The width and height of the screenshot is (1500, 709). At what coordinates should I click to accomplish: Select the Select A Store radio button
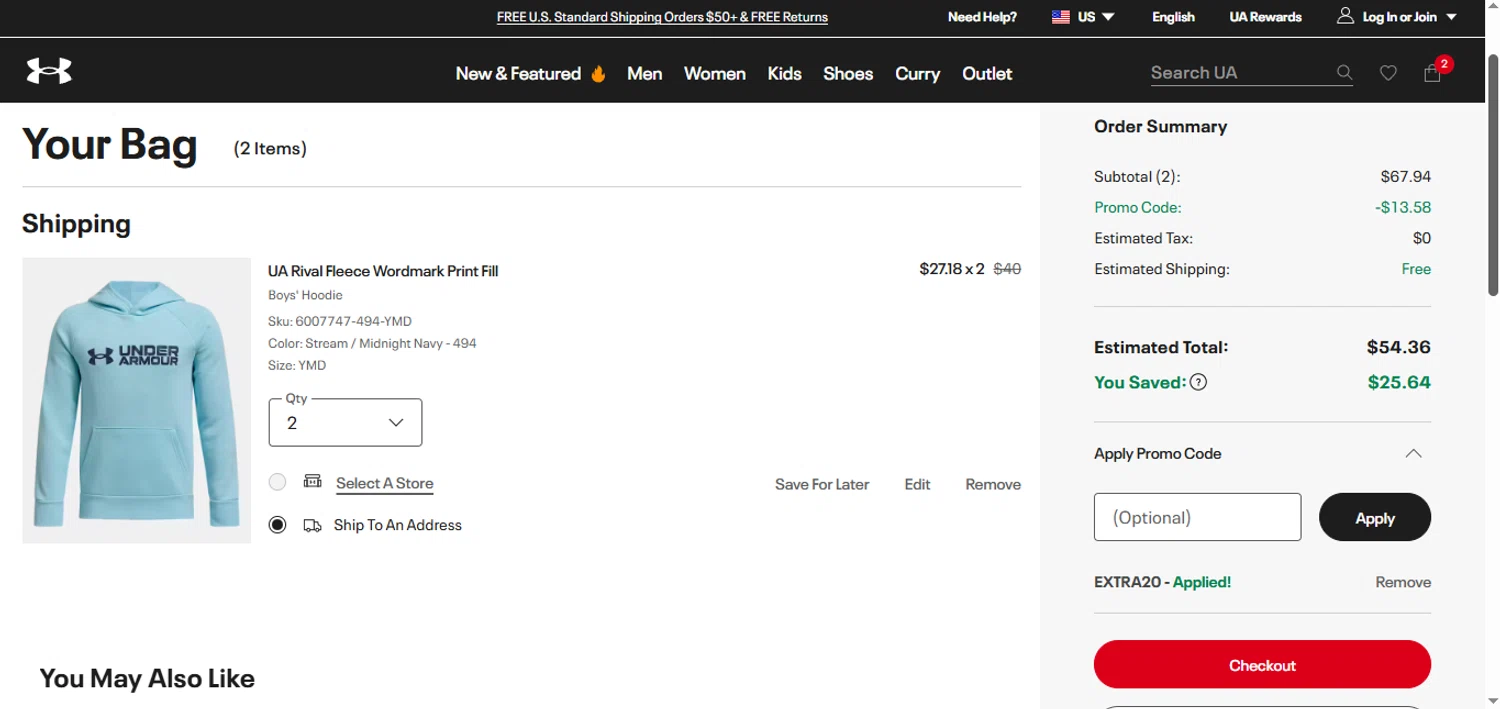click(x=277, y=482)
